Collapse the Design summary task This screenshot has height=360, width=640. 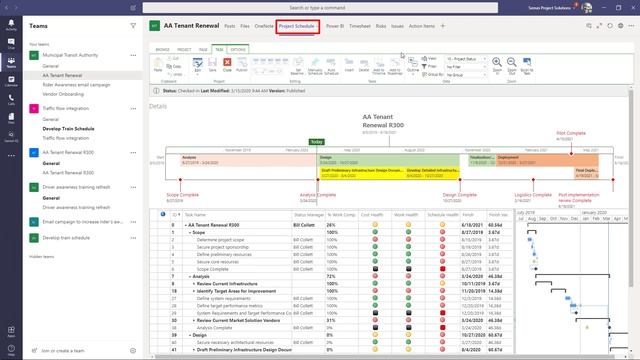point(190,335)
